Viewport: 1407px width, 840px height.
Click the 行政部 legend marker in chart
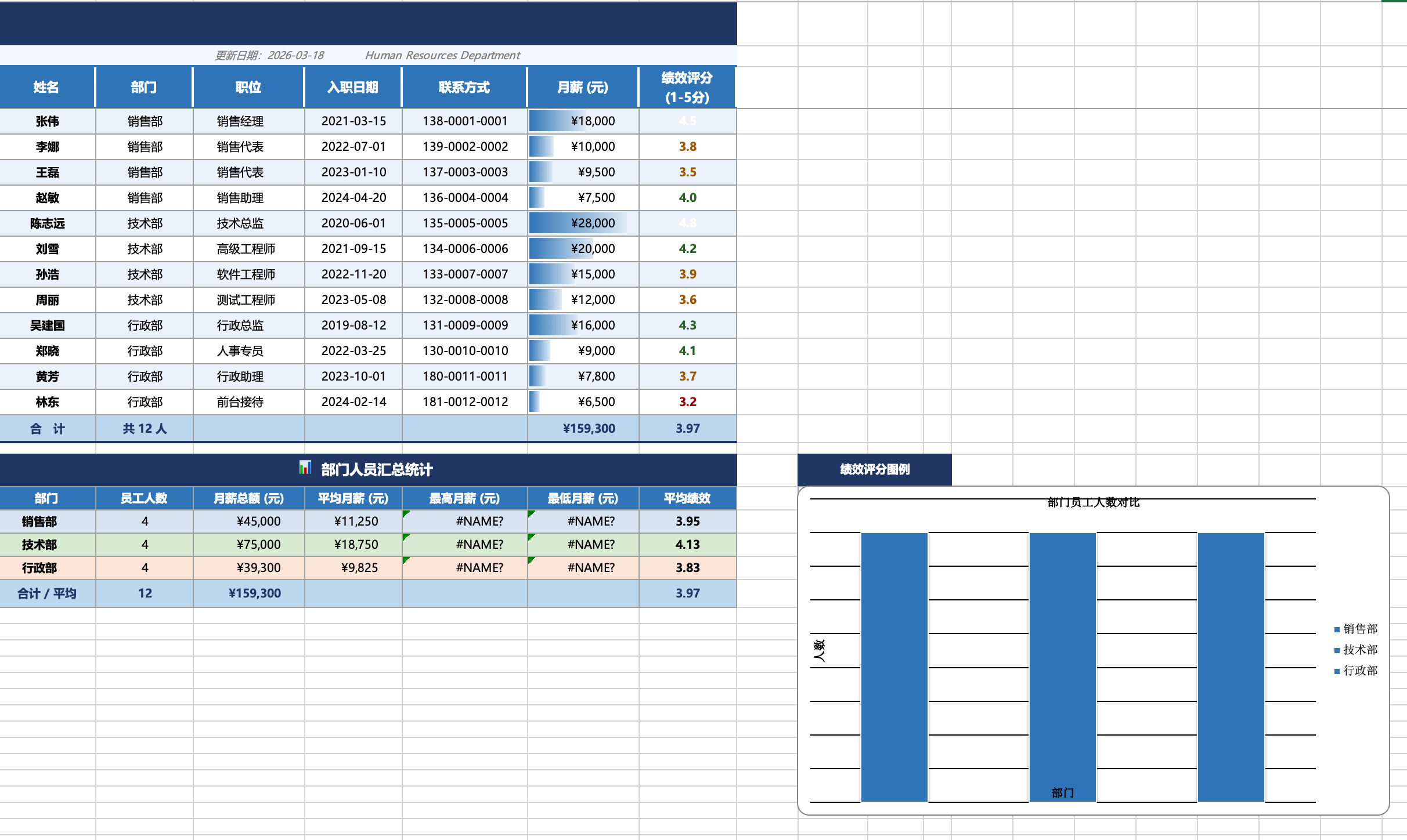(x=1337, y=671)
